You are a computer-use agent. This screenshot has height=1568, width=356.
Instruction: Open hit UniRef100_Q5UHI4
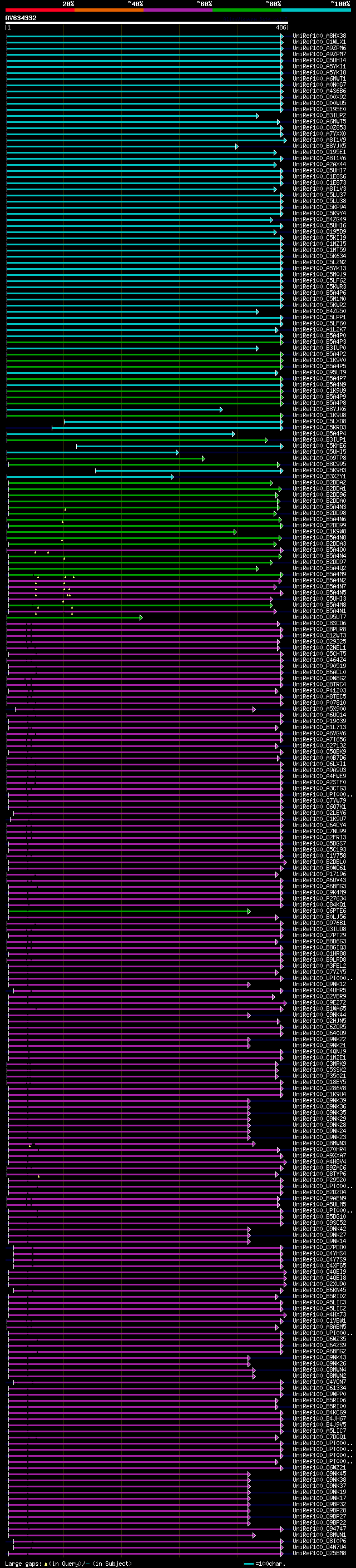click(x=319, y=60)
